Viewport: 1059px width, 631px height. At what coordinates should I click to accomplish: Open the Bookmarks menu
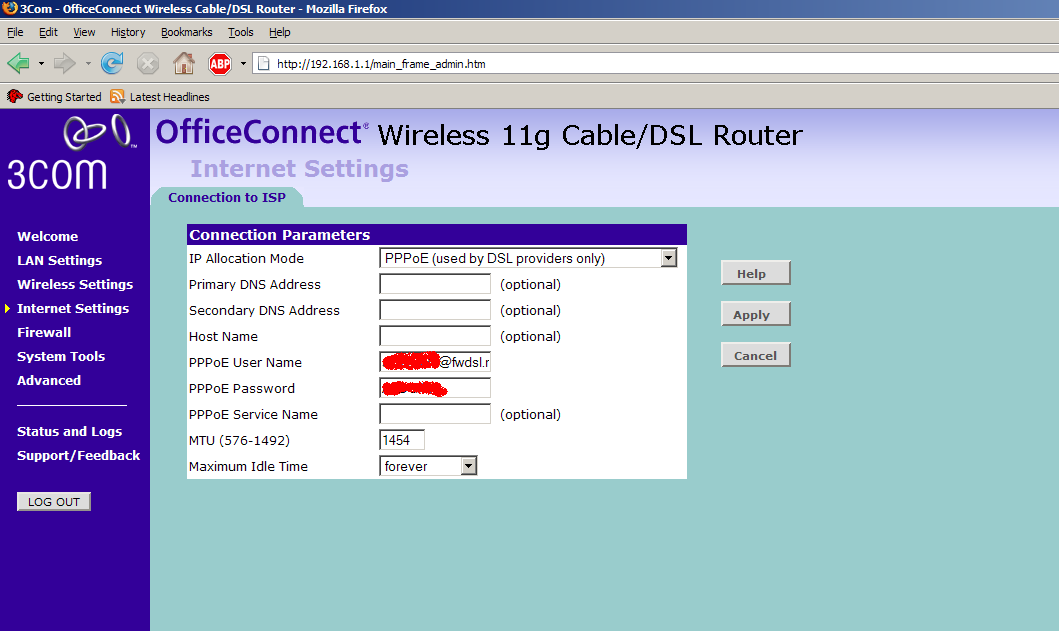pyautogui.click(x=186, y=32)
